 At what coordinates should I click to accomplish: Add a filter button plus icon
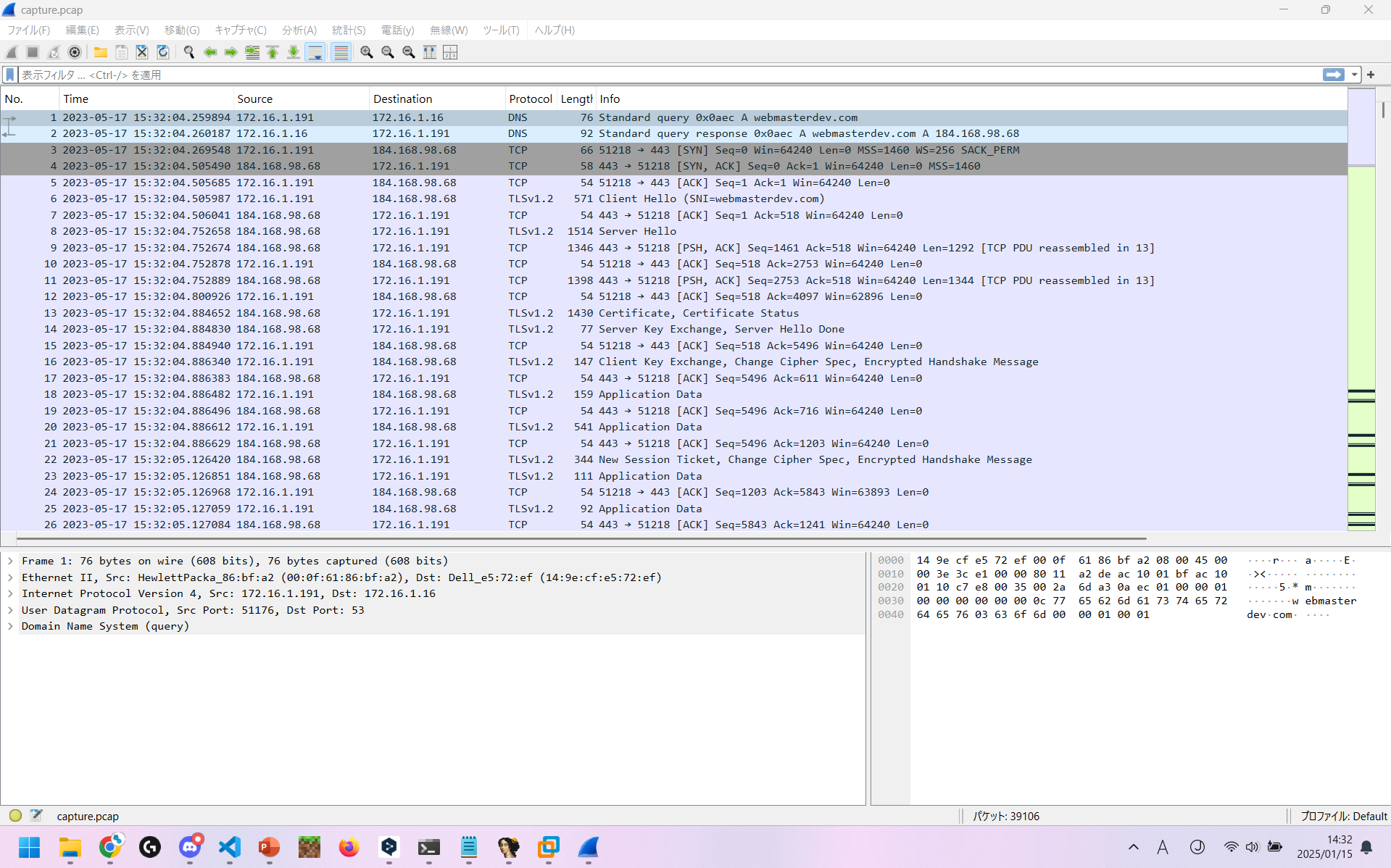(1371, 75)
